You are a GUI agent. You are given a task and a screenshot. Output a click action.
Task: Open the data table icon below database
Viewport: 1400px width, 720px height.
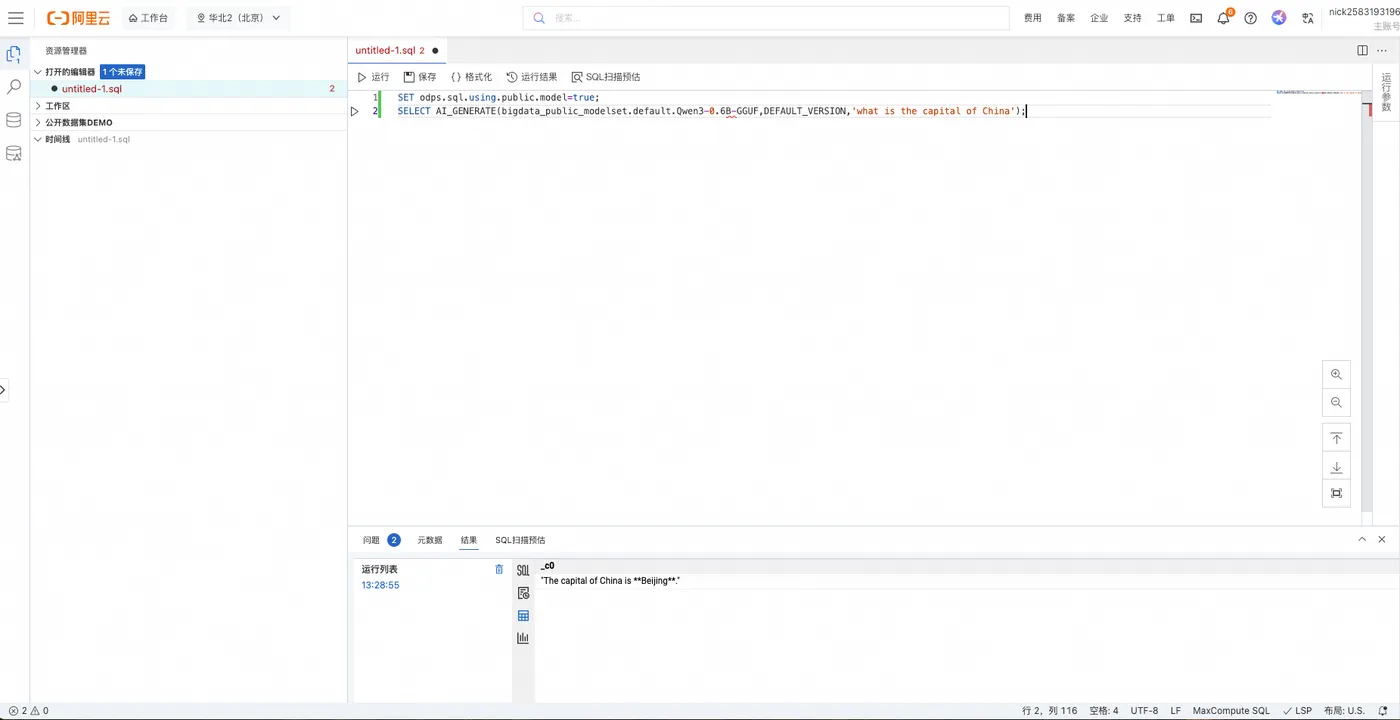[14, 153]
